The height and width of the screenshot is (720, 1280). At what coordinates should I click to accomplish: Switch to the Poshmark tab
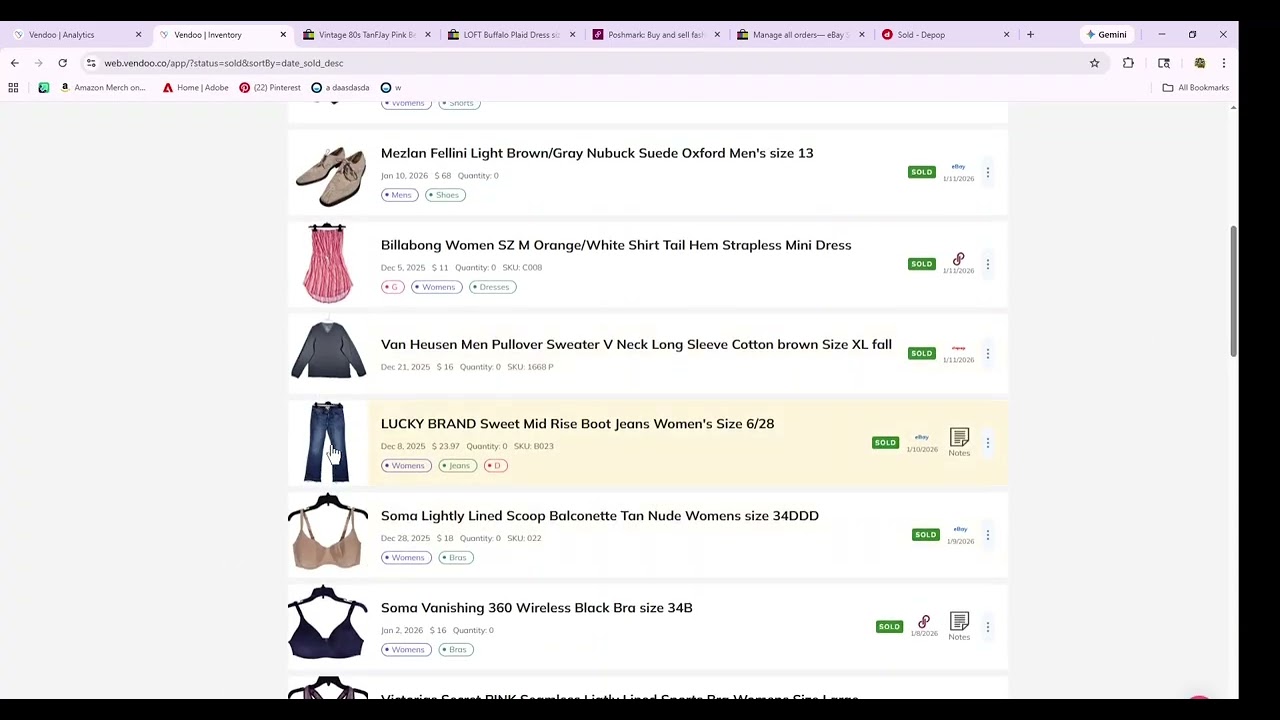point(655,35)
